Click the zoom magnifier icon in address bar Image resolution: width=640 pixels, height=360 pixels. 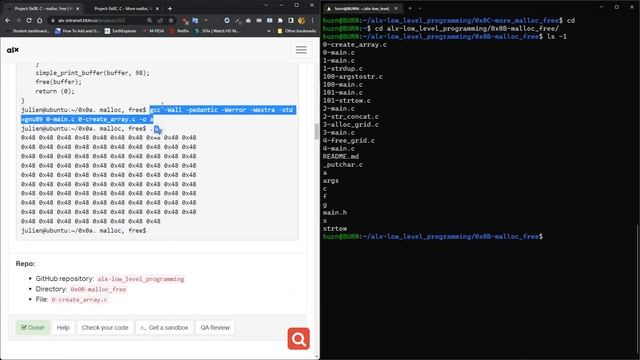[149, 20]
